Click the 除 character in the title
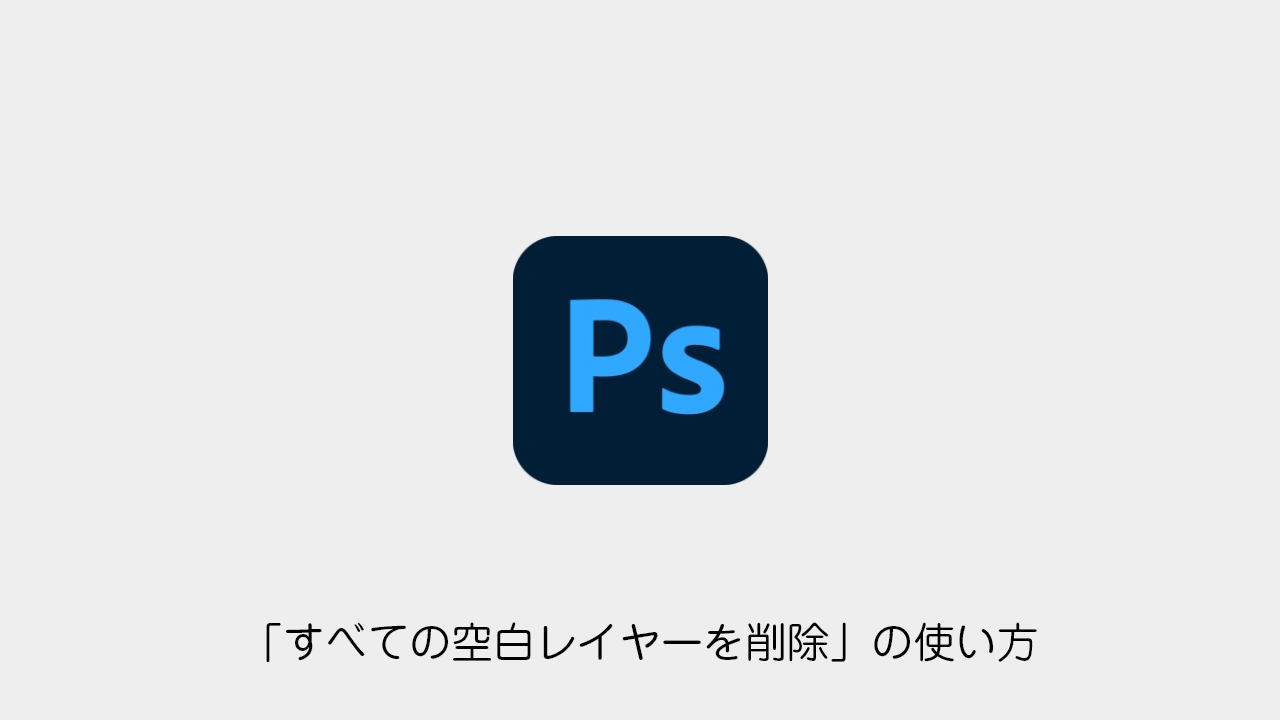 click(808, 643)
